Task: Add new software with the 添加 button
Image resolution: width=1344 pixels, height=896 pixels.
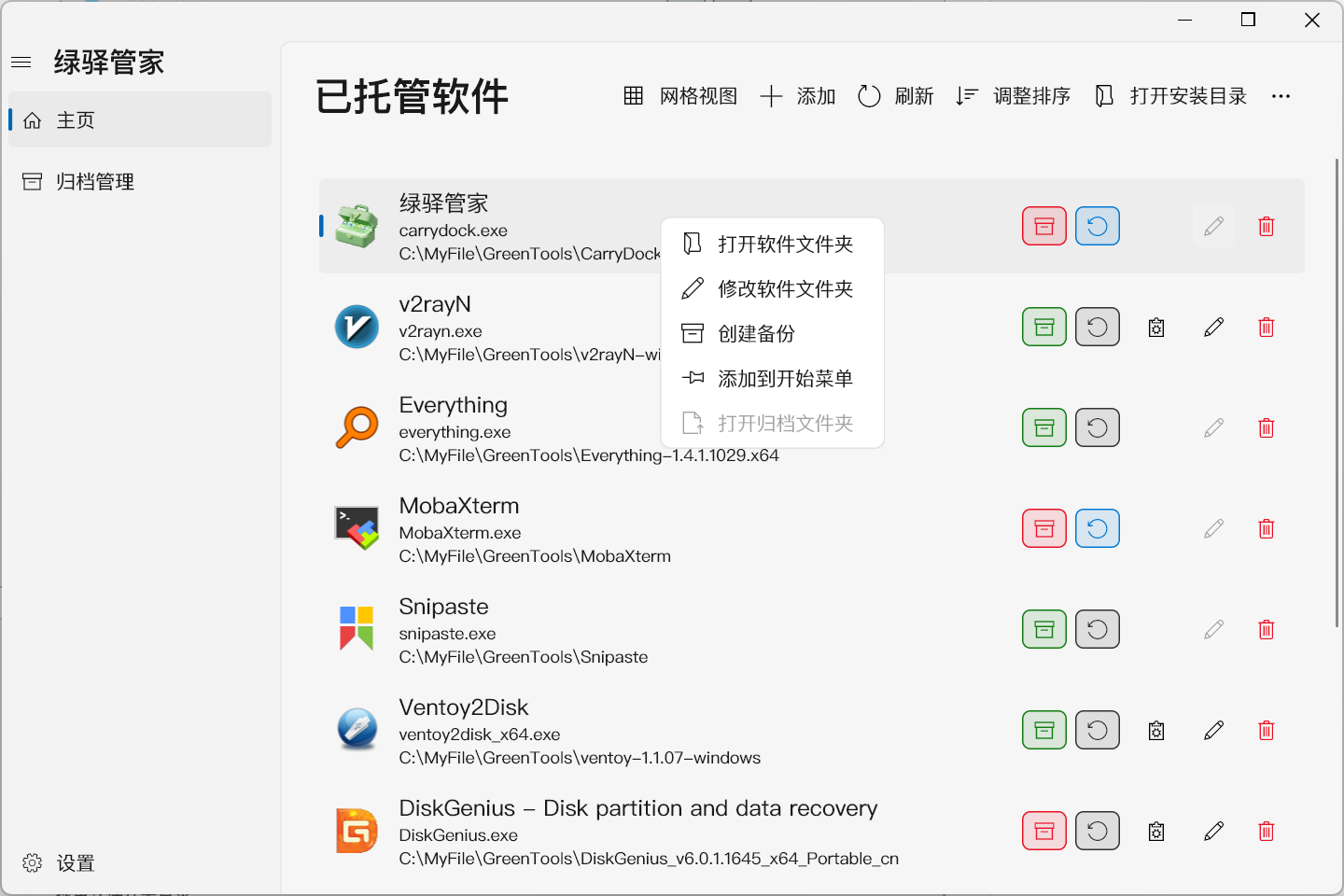Action: click(x=797, y=96)
